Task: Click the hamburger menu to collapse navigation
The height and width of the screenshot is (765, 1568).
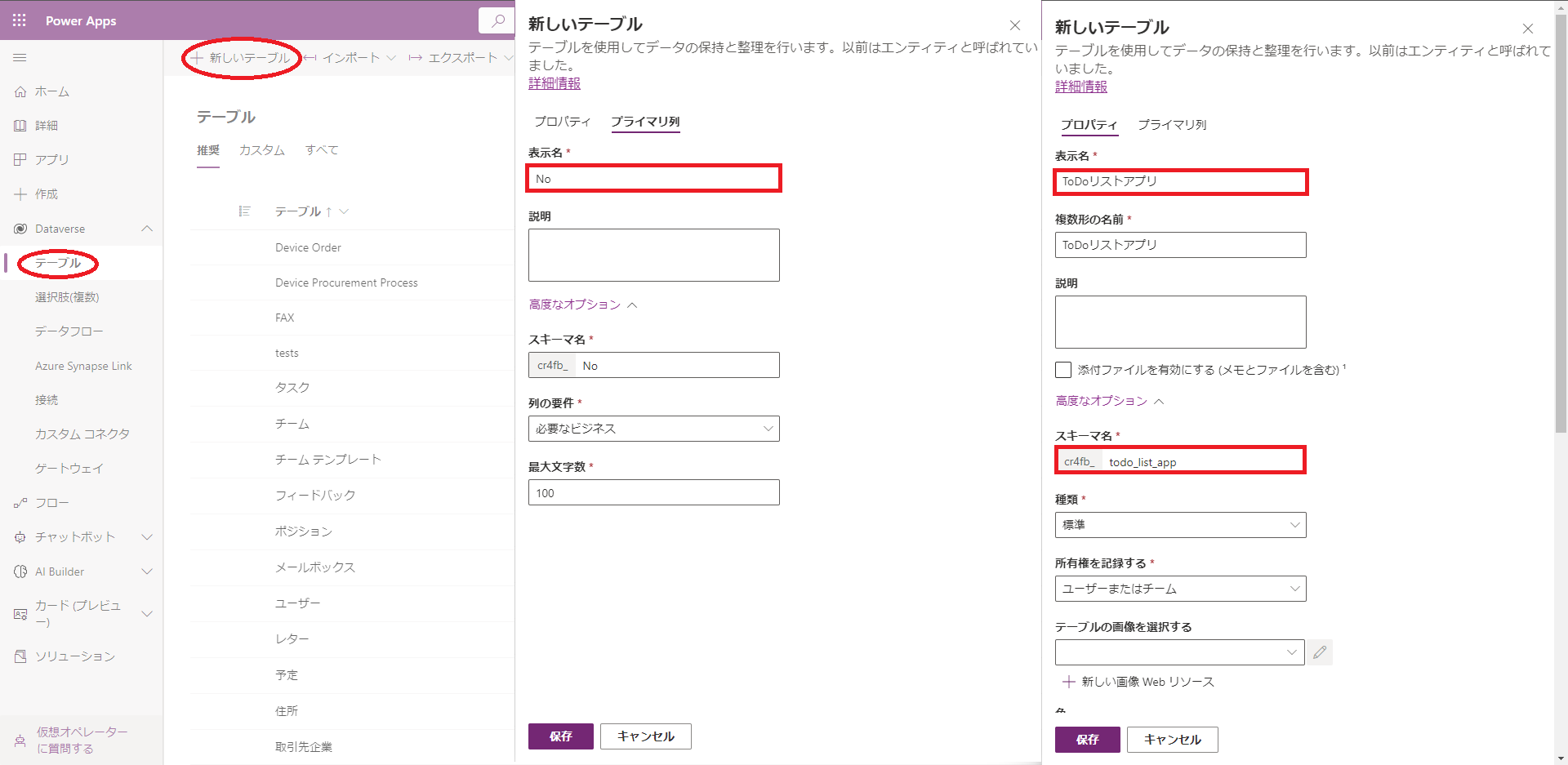Action: pyautogui.click(x=20, y=58)
